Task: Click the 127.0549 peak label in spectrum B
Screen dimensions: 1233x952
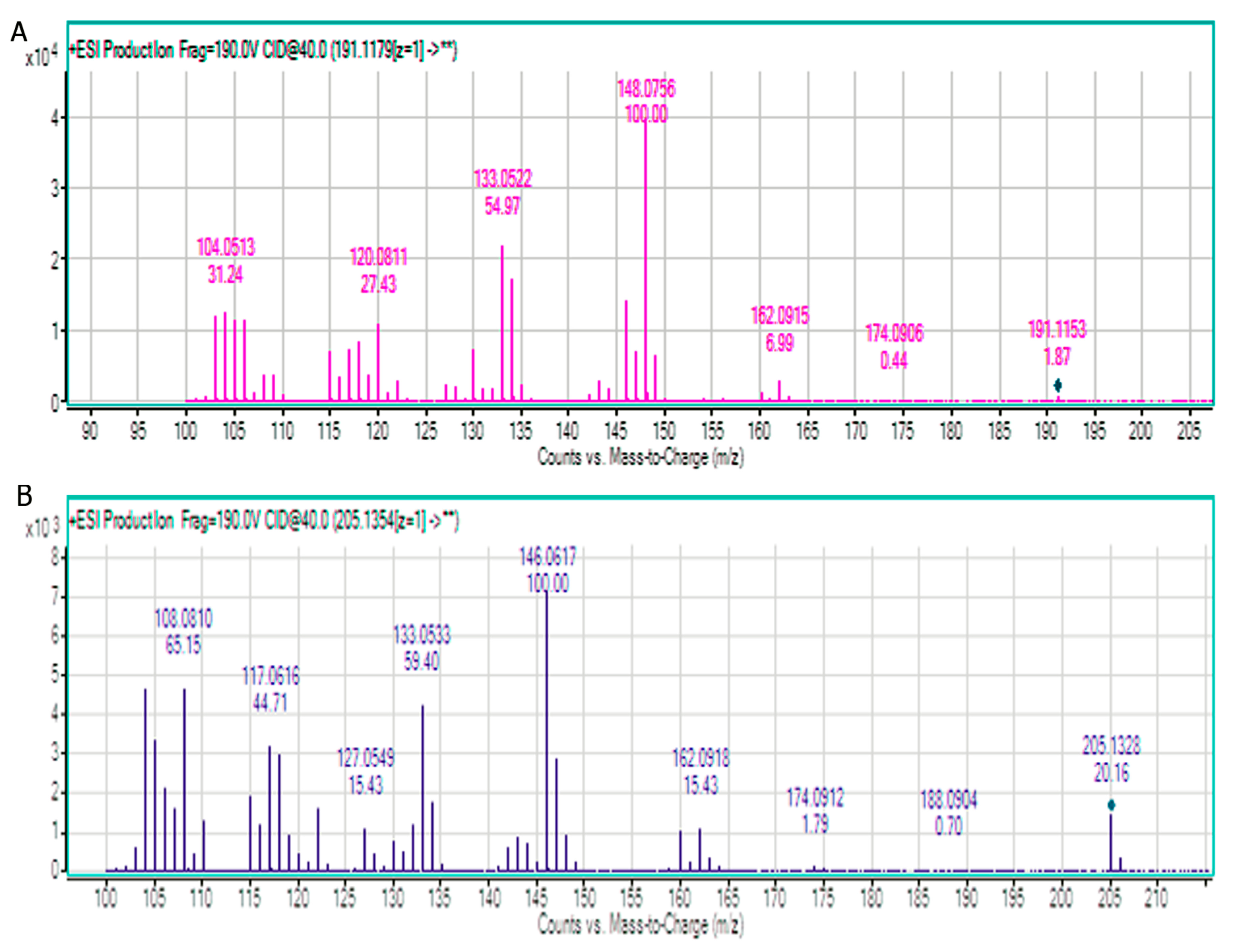Action: (366, 758)
